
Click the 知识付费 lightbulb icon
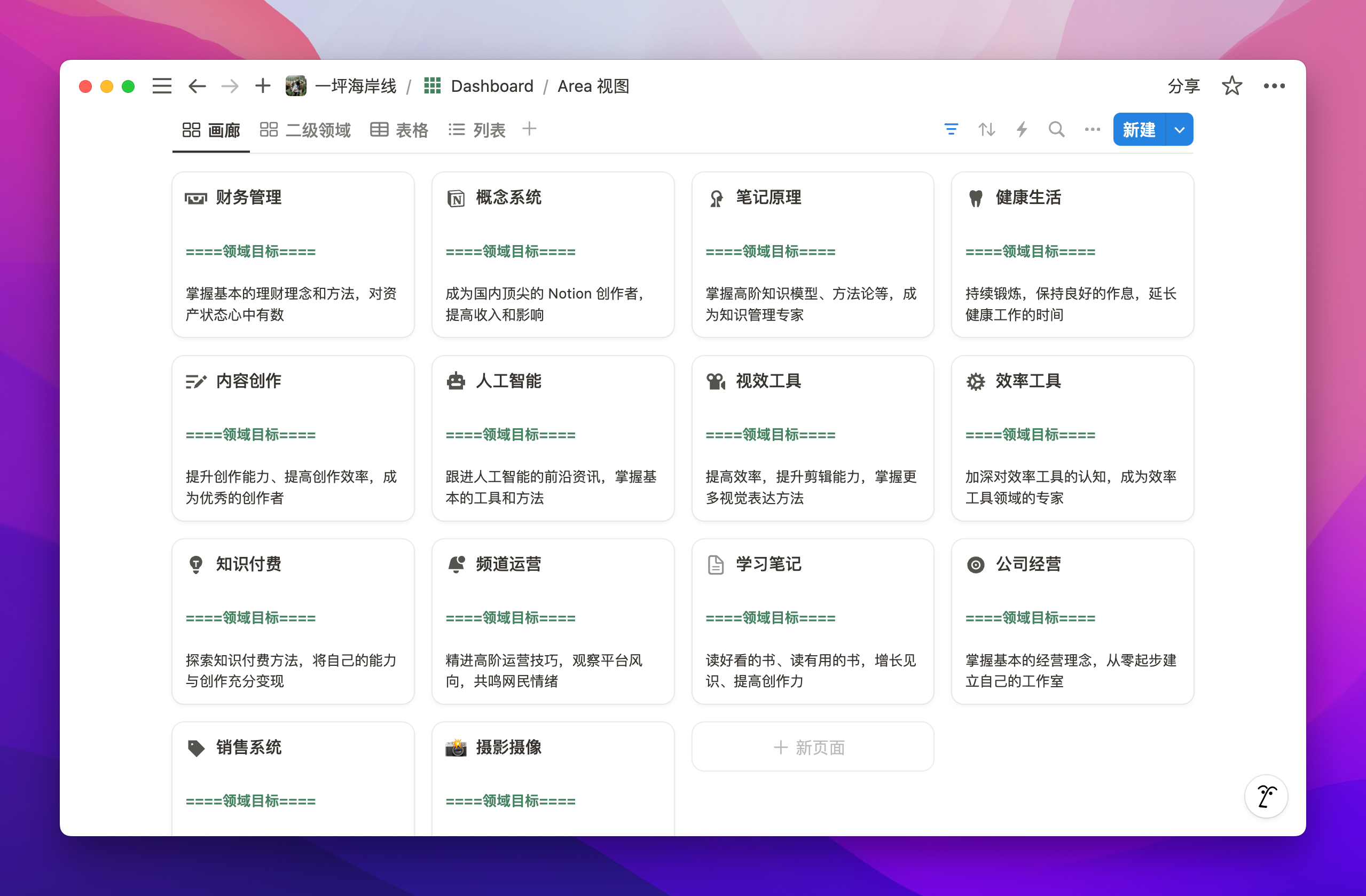click(196, 564)
